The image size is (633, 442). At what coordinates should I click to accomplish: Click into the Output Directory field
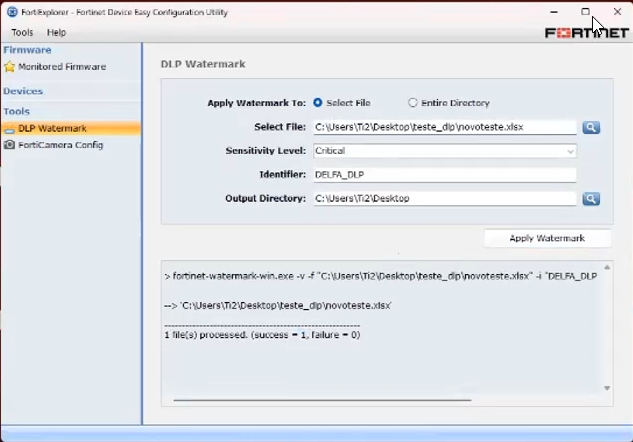445,199
